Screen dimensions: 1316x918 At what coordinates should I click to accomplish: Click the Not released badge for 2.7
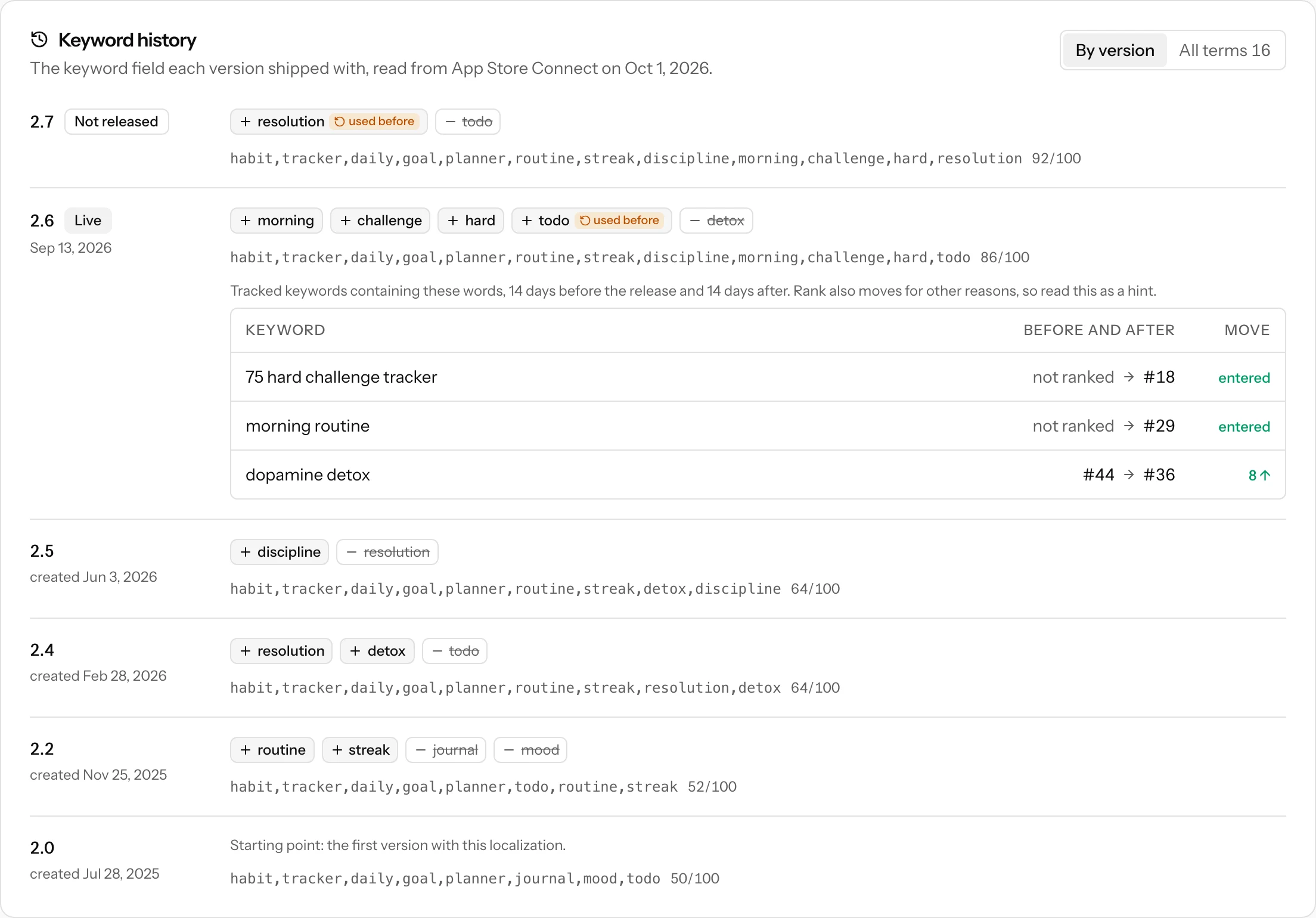tap(116, 122)
